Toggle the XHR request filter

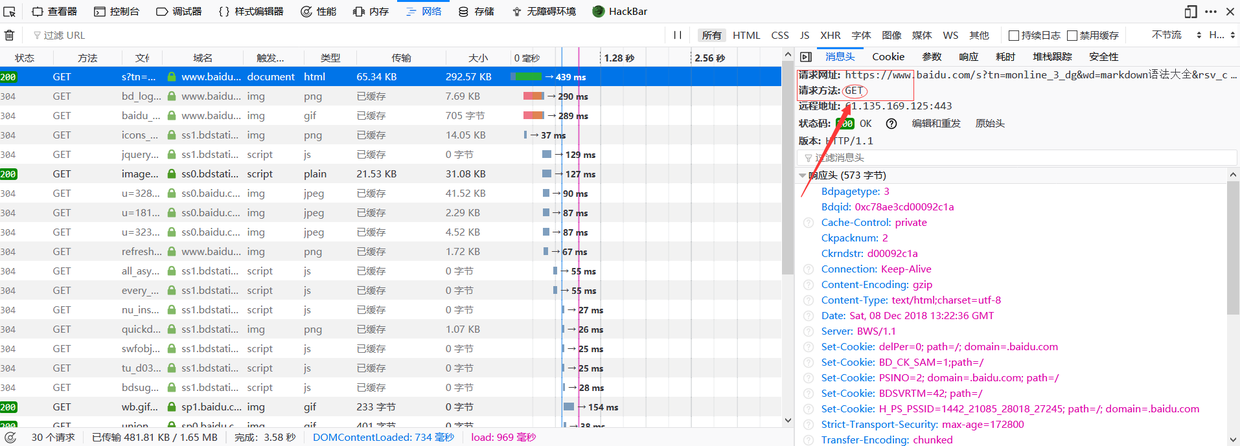830,35
